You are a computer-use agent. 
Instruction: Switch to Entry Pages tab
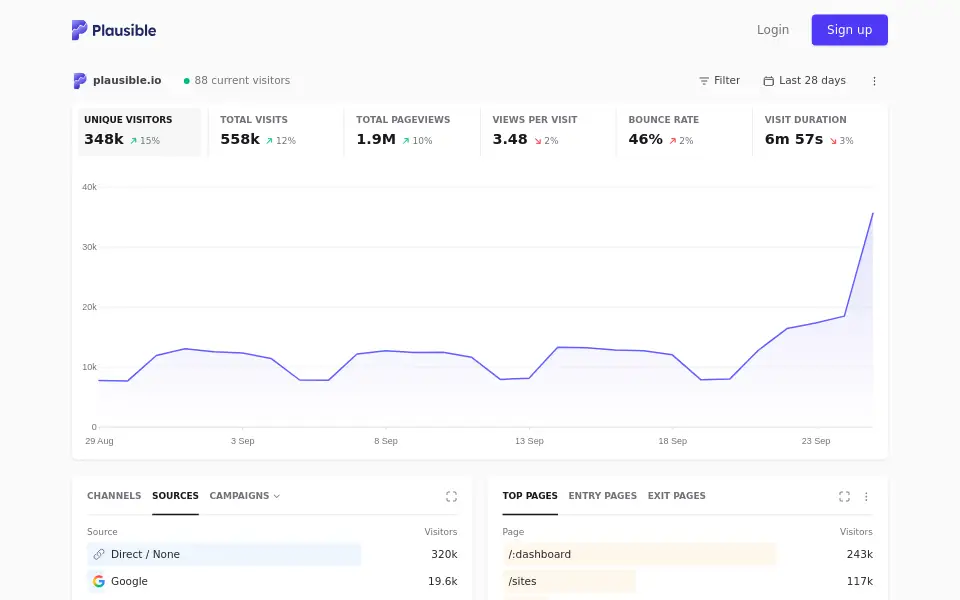pos(602,496)
